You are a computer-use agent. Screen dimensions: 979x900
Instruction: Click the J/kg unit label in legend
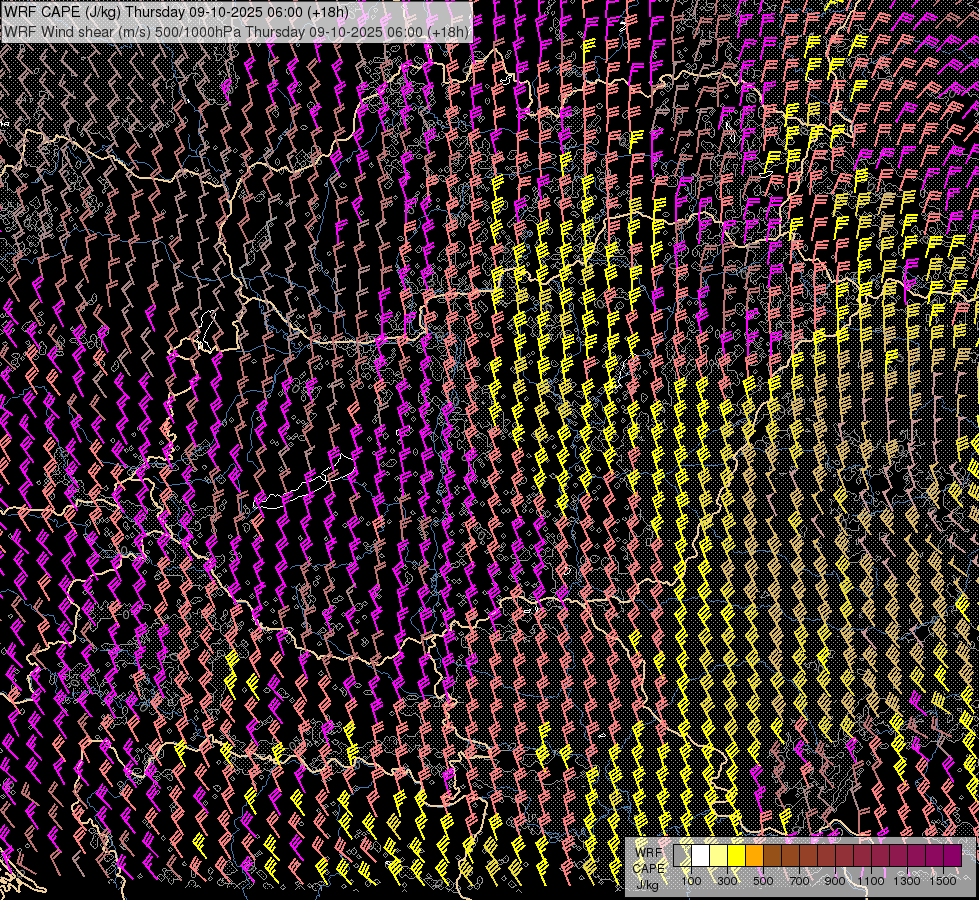click(647, 884)
